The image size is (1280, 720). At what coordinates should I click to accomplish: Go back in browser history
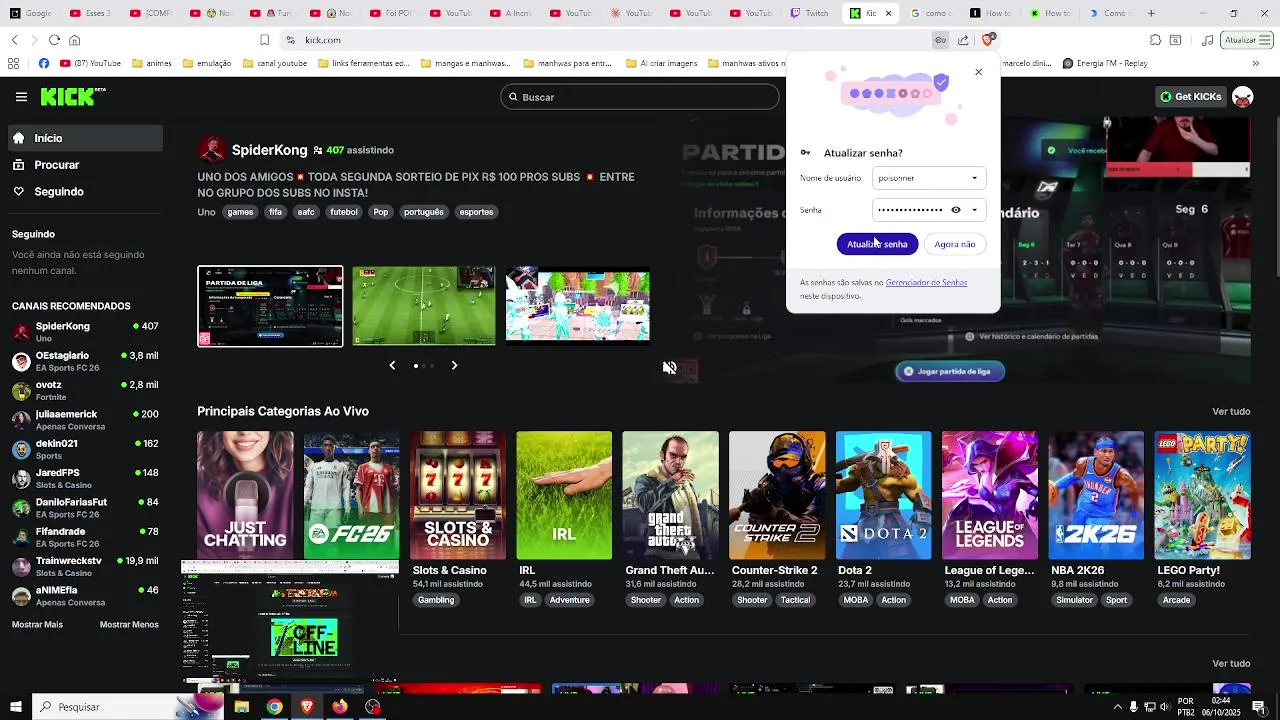coord(15,40)
